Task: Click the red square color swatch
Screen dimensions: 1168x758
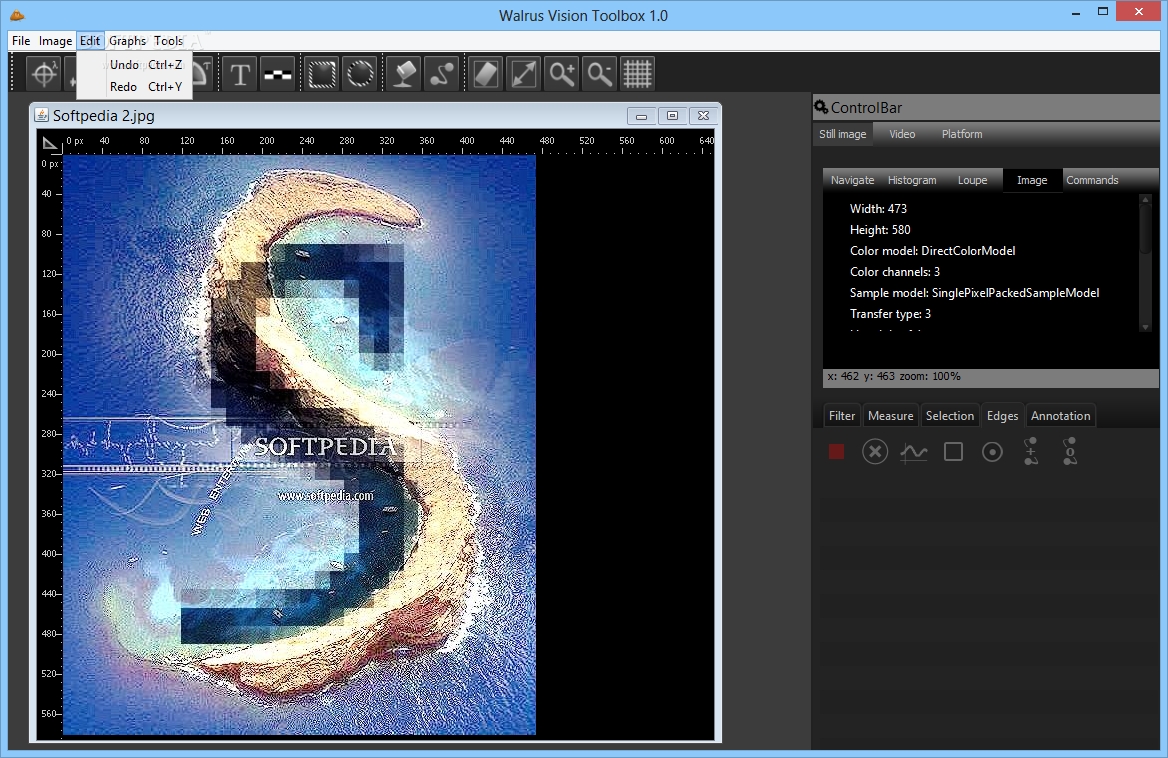Action: (837, 452)
